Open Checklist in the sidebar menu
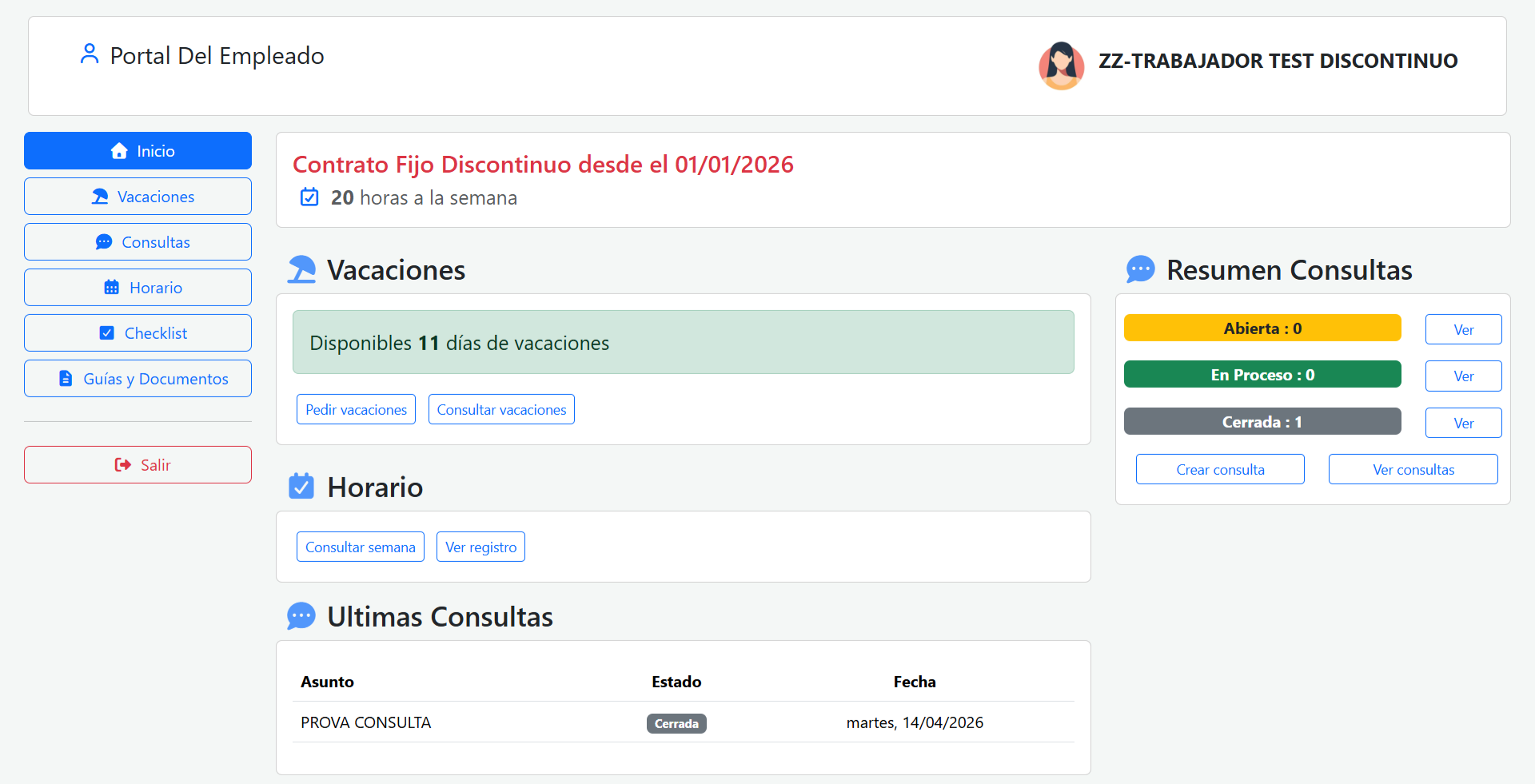This screenshot has height=784, width=1535. pyautogui.click(x=138, y=332)
